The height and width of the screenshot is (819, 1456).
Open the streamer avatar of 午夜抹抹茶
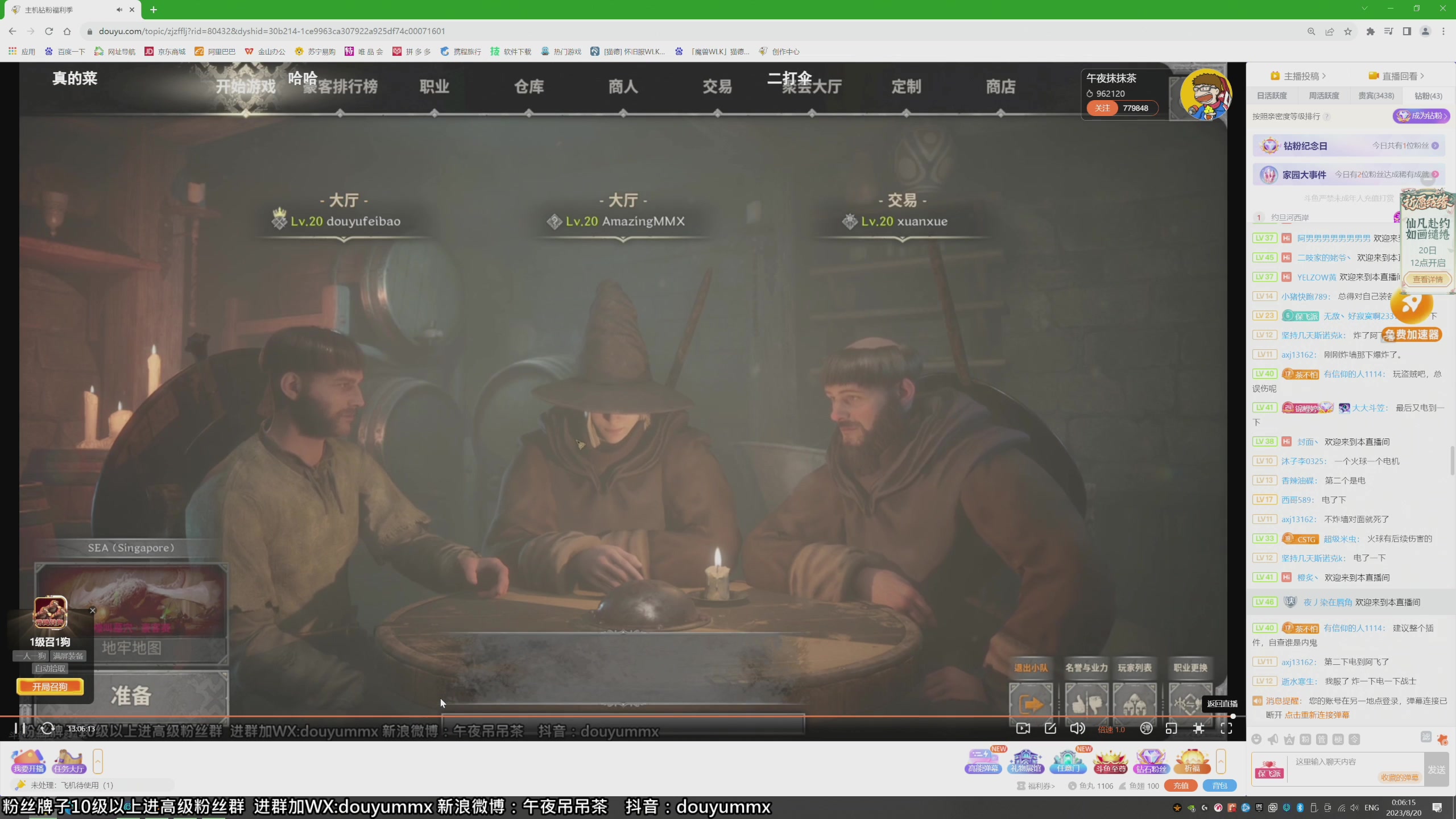(1206, 94)
